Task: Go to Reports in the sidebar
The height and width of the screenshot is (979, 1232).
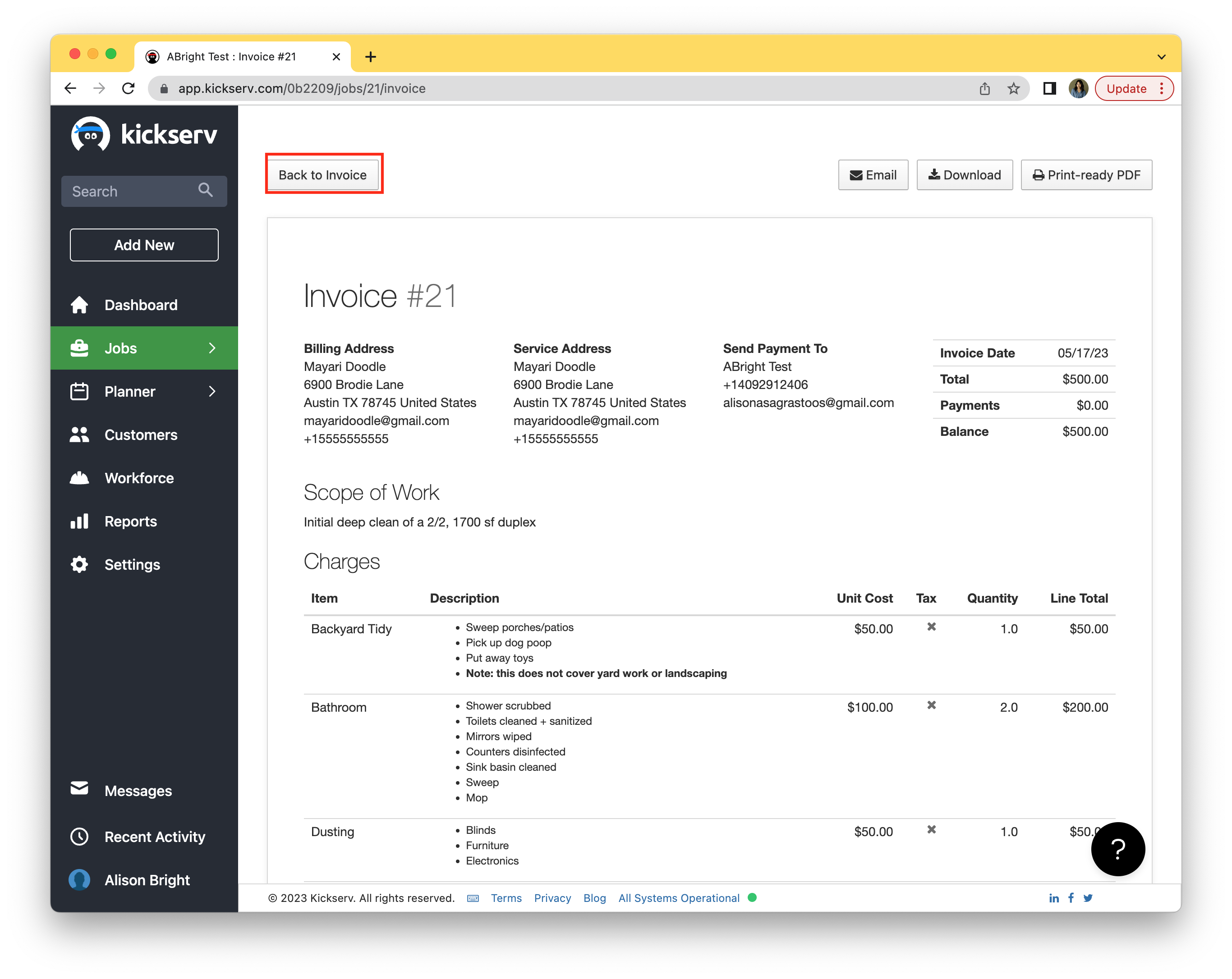Action: point(130,521)
